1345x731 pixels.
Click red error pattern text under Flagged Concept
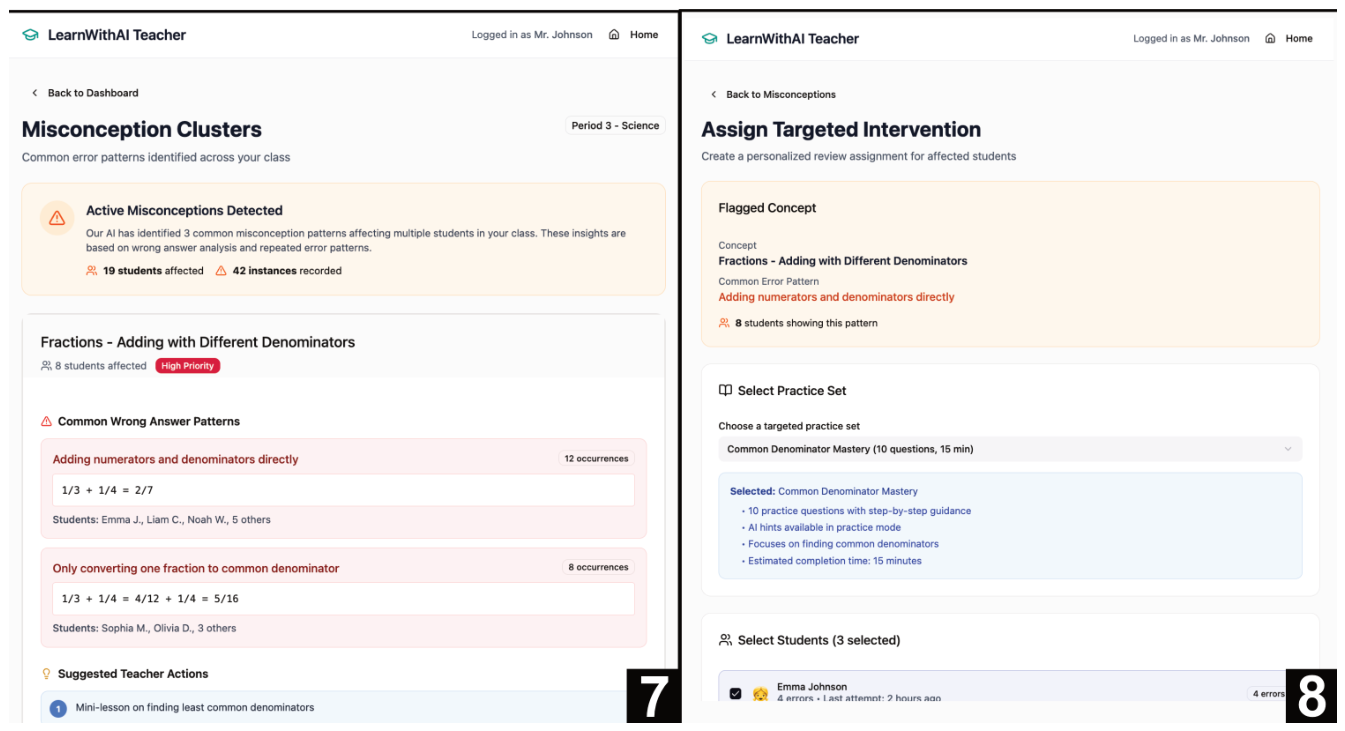(x=836, y=297)
